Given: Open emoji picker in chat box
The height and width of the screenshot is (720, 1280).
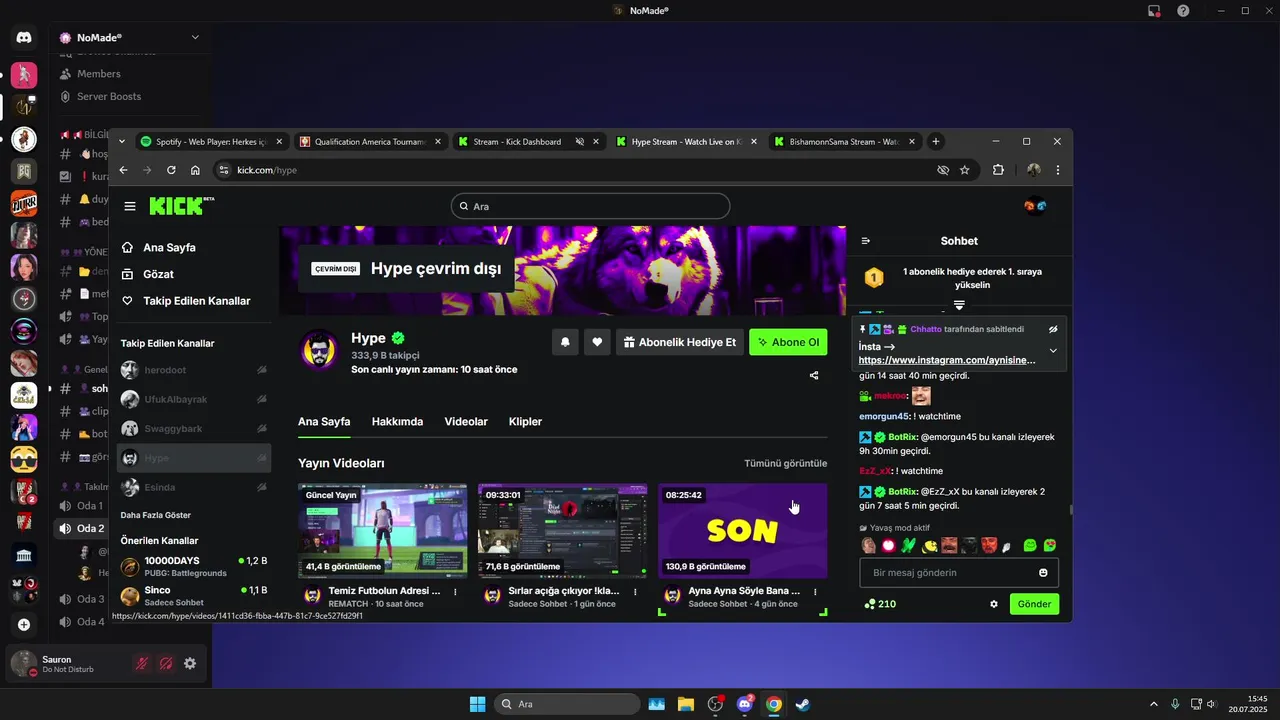Looking at the screenshot, I should pyautogui.click(x=1043, y=573).
